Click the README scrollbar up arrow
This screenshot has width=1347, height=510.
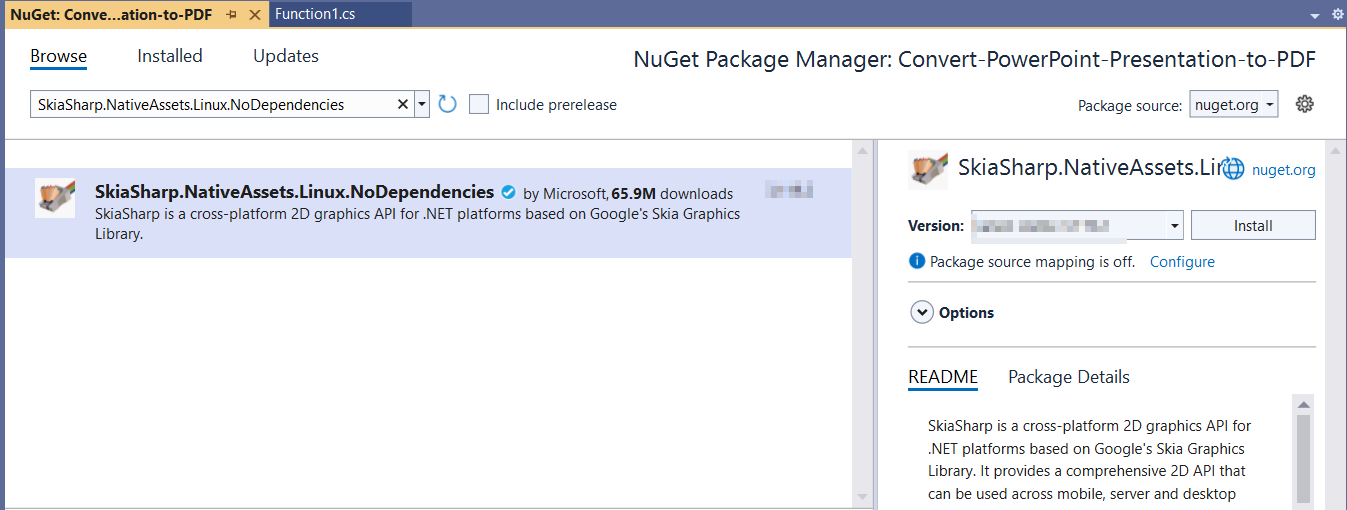tap(1303, 403)
